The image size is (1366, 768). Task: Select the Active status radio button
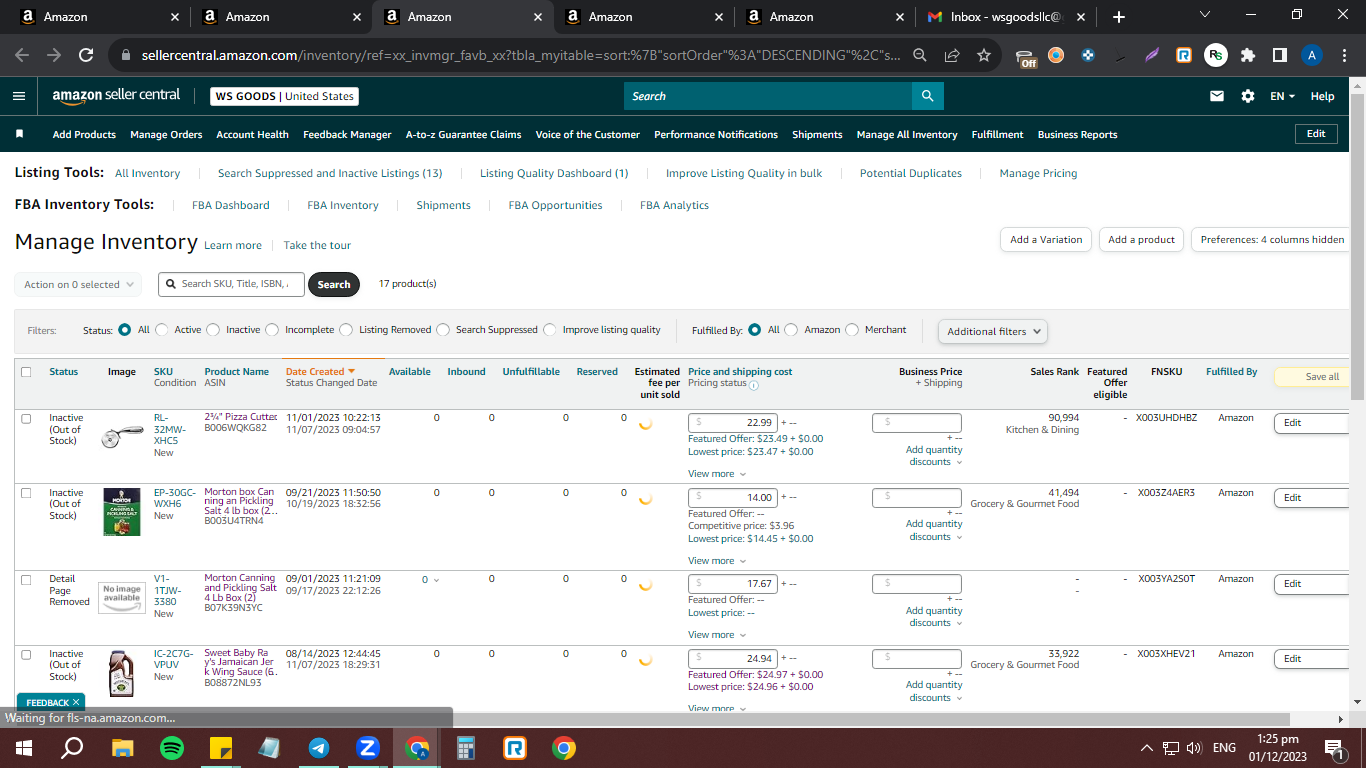(164, 329)
